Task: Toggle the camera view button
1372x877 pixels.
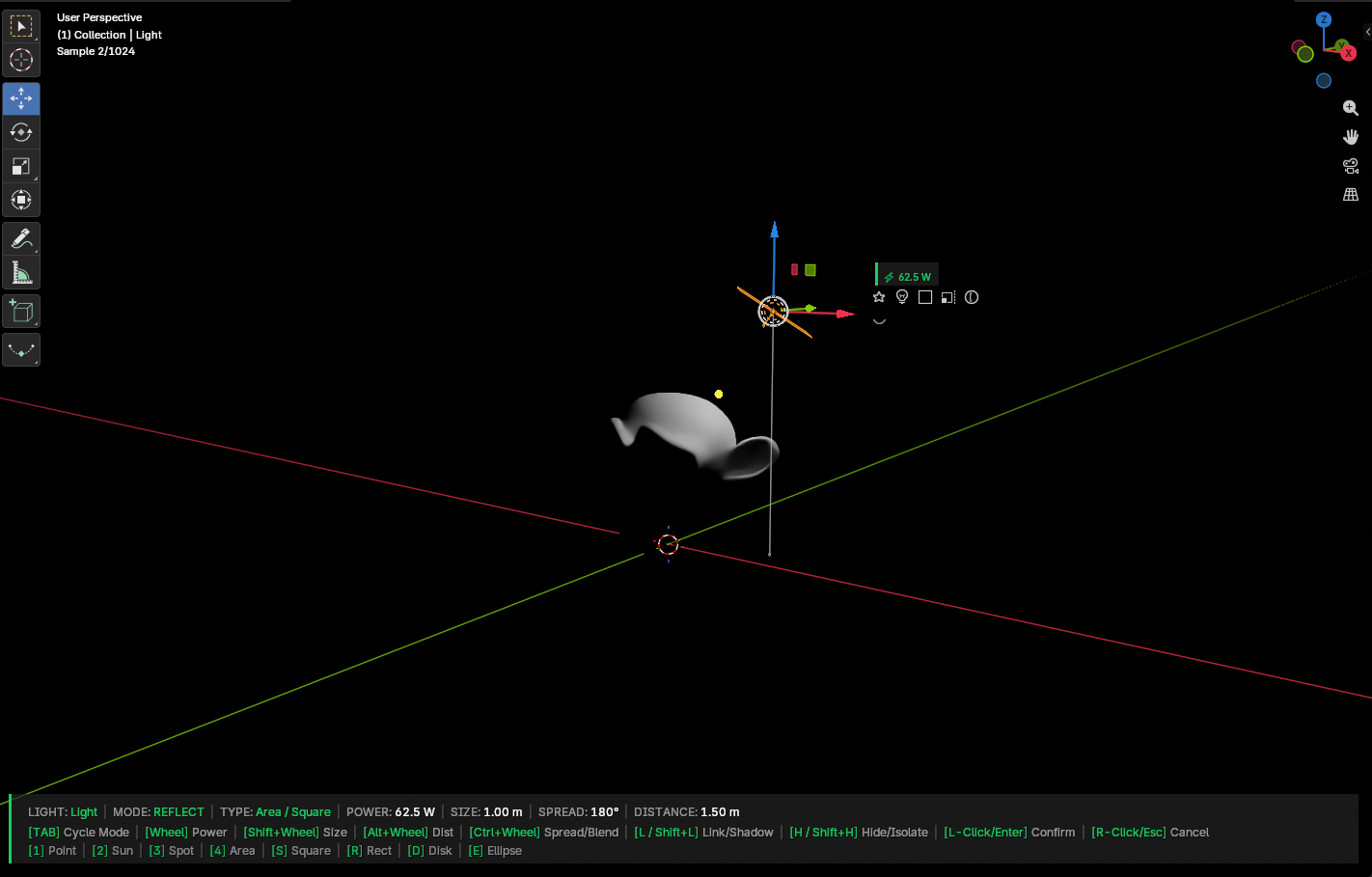Action: coord(1351,166)
